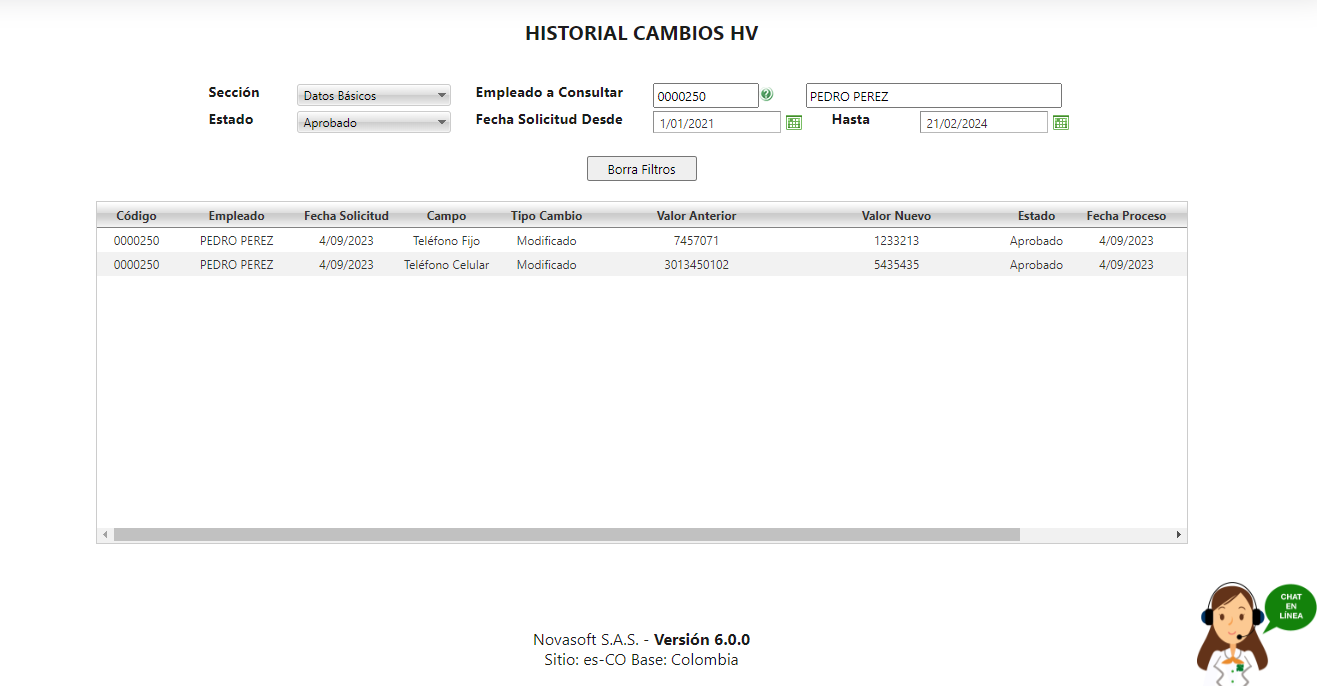Screen dimensions: 1317x686
Task: Sort by Empleado column header
Action: pos(237,216)
